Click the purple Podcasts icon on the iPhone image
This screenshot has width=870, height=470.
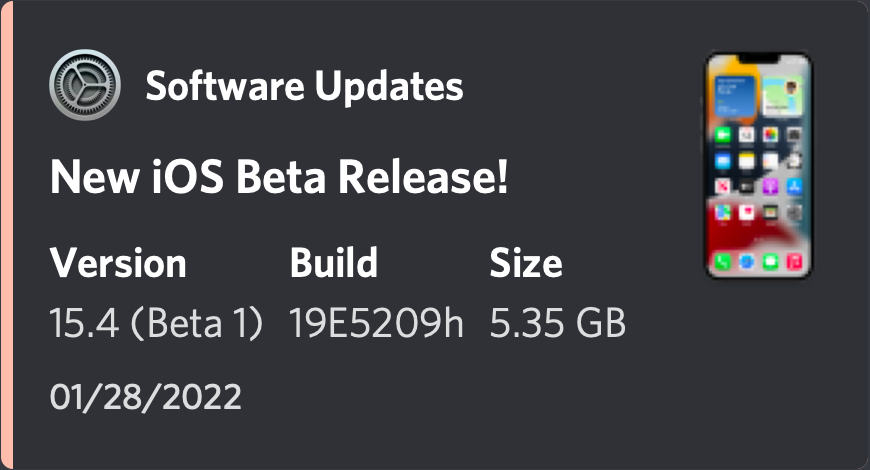click(x=770, y=187)
